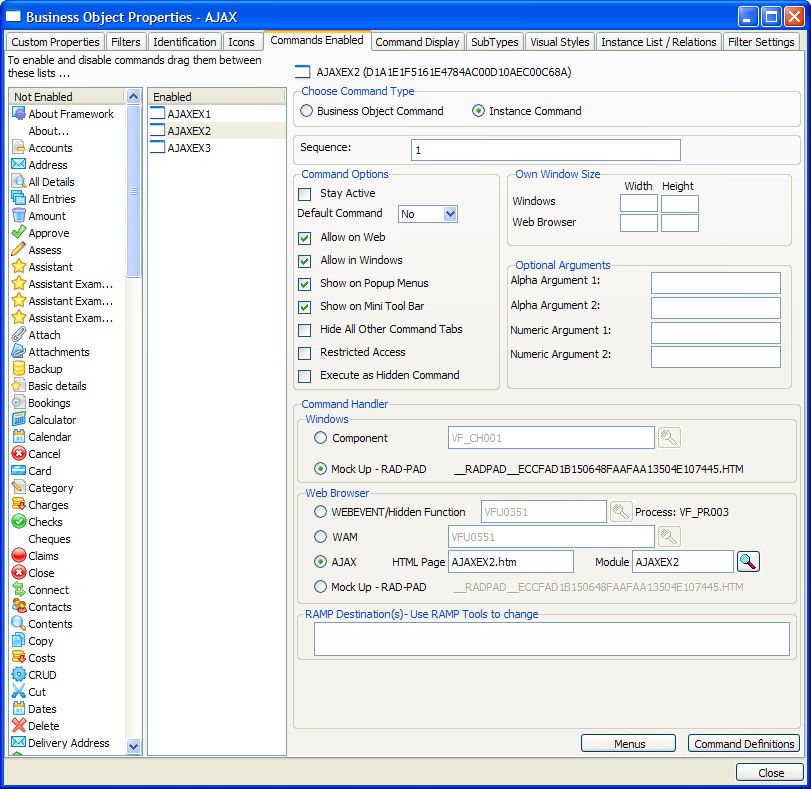Enable the Stay Active checkbox
Screen dimensions: 811x789
point(305,194)
